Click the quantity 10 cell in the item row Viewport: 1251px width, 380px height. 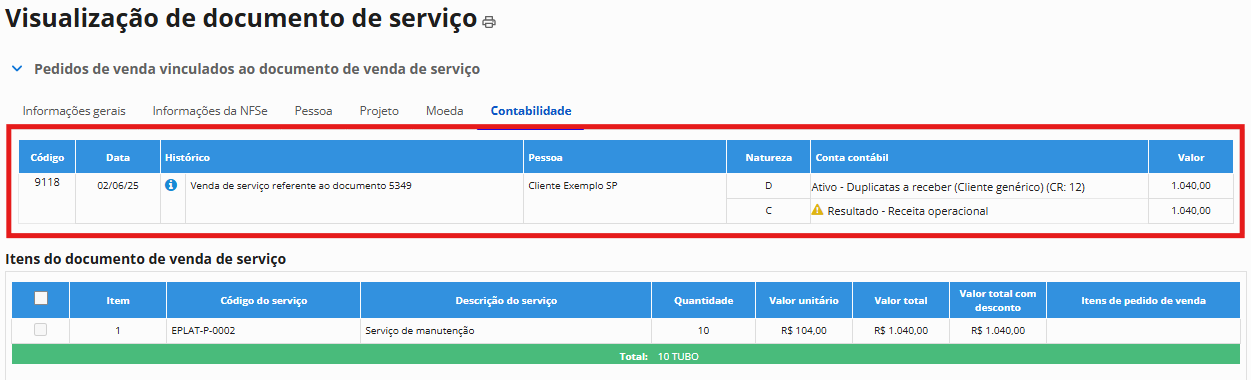[x=704, y=330]
